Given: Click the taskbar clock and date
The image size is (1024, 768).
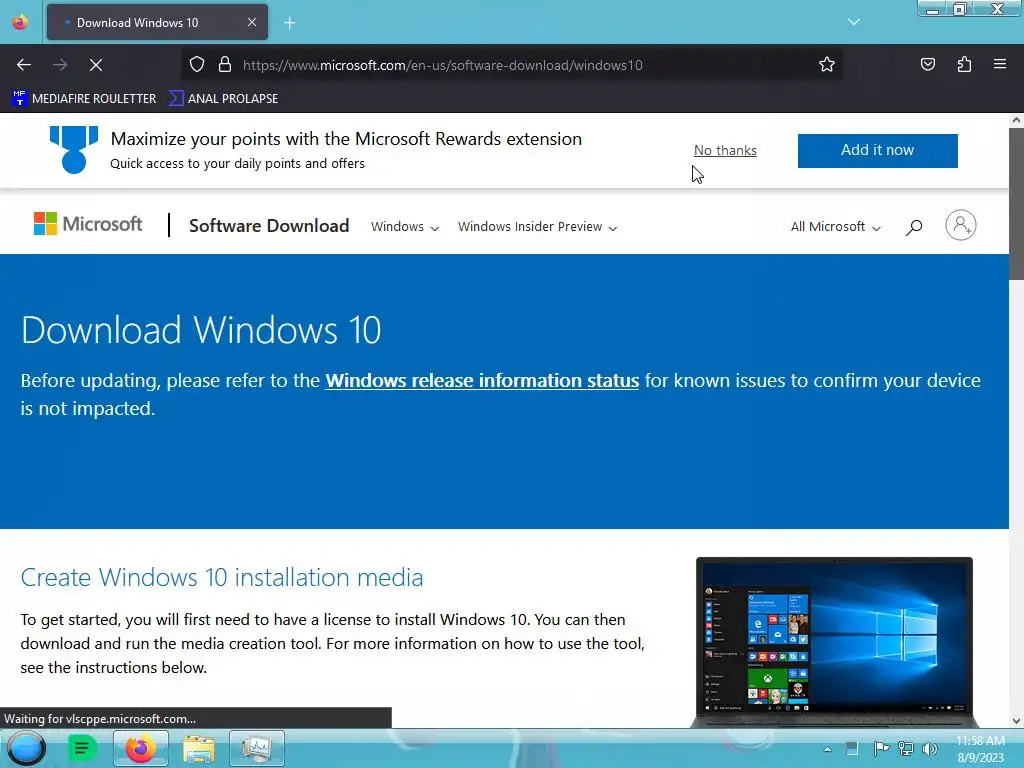Looking at the screenshot, I should point(980,749).
